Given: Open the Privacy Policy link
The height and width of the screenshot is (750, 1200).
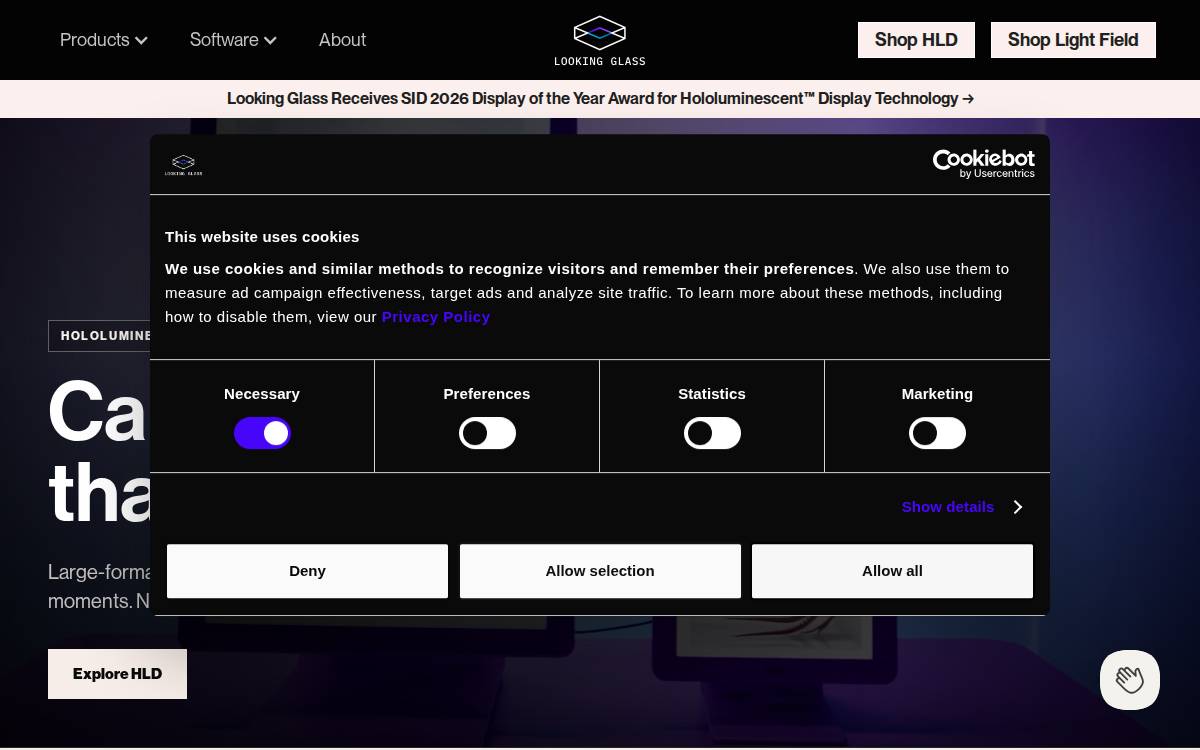Looking at the screenshot, I should (x=436, y=317).
